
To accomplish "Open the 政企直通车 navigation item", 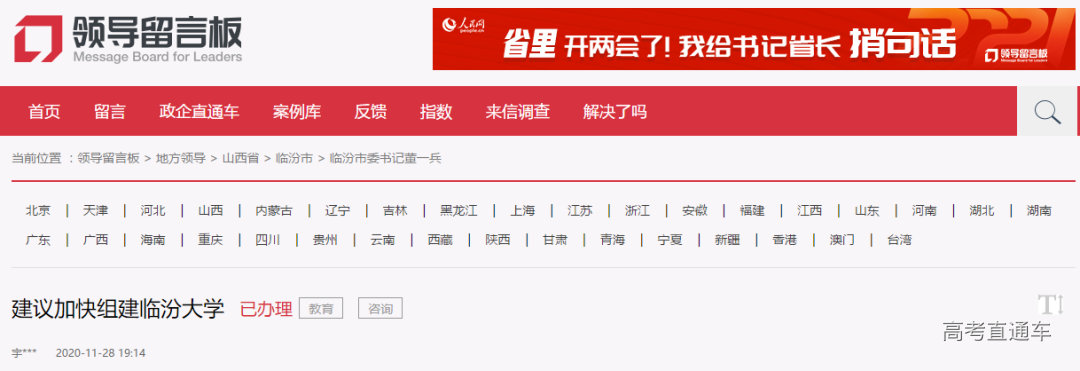I will pyautogui.click(x=199, y=112).
